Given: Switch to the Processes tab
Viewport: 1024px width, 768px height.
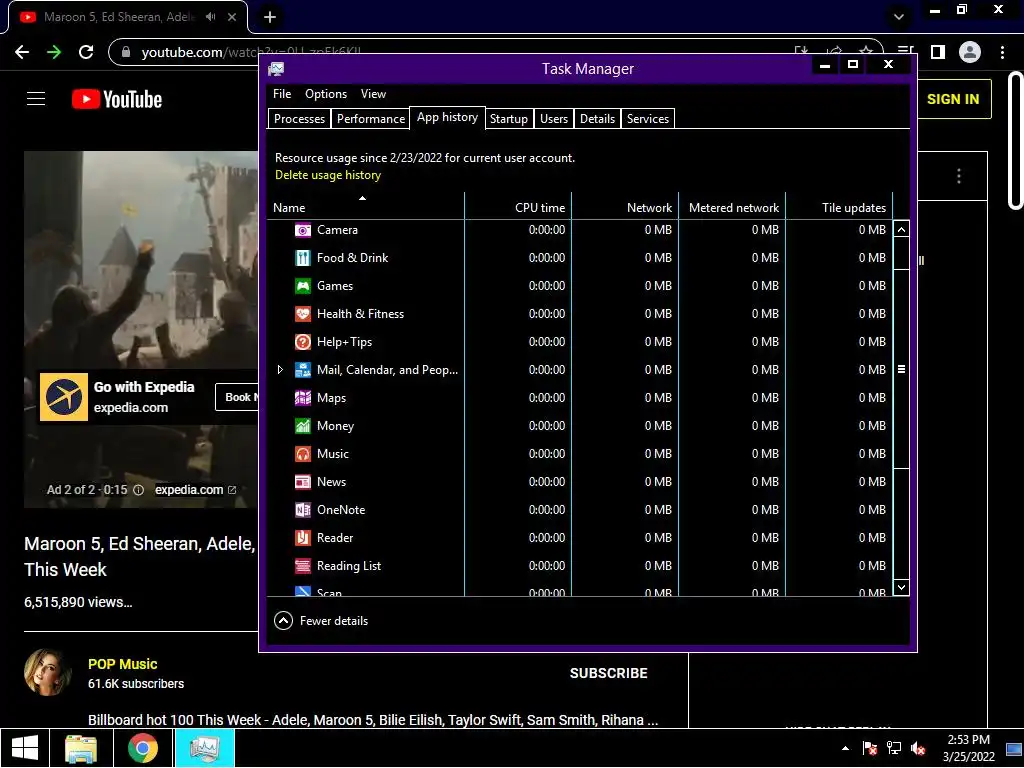Looking at the screenshot, I should coord(299,119).
